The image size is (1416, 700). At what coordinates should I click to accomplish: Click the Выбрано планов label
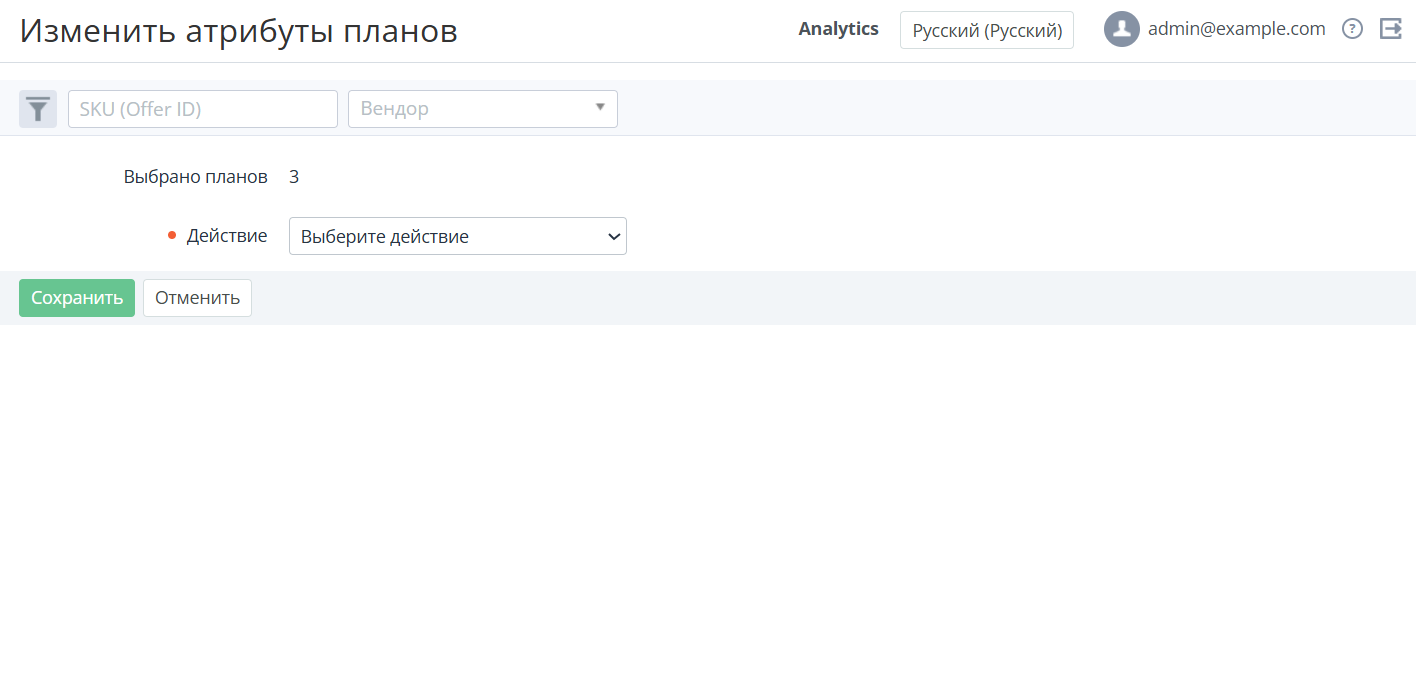click(196, 177)
